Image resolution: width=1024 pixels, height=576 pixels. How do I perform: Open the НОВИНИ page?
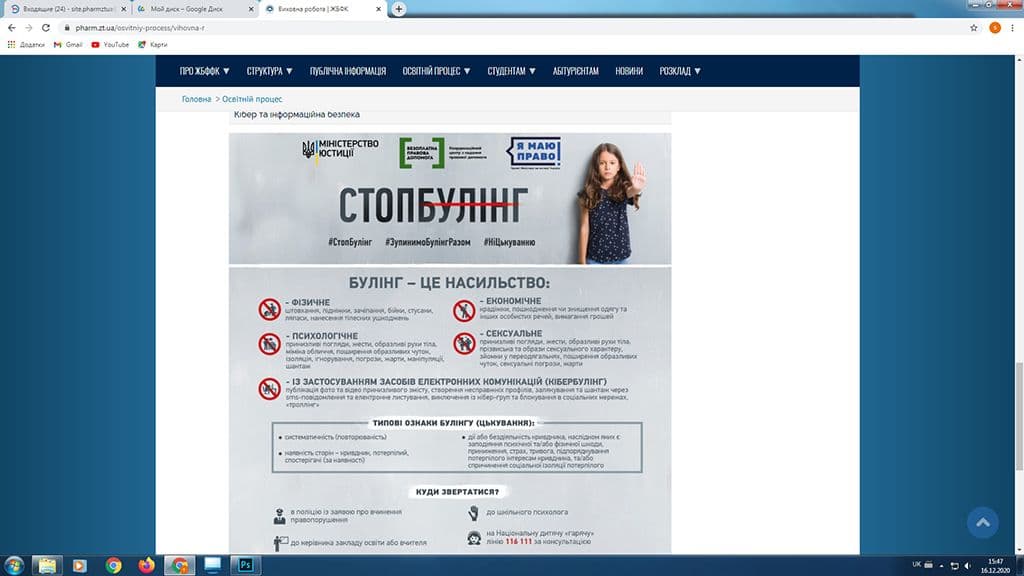pos(629,71)
